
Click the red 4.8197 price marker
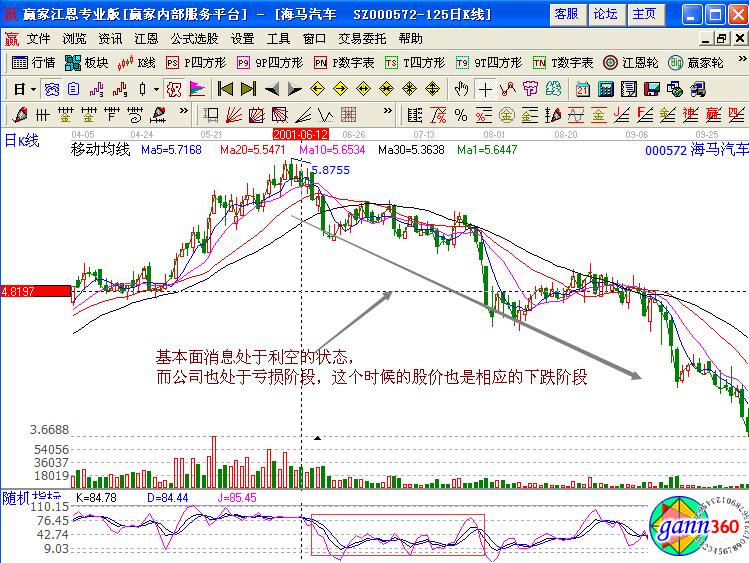pyautogui.click(x=35, y=291)
